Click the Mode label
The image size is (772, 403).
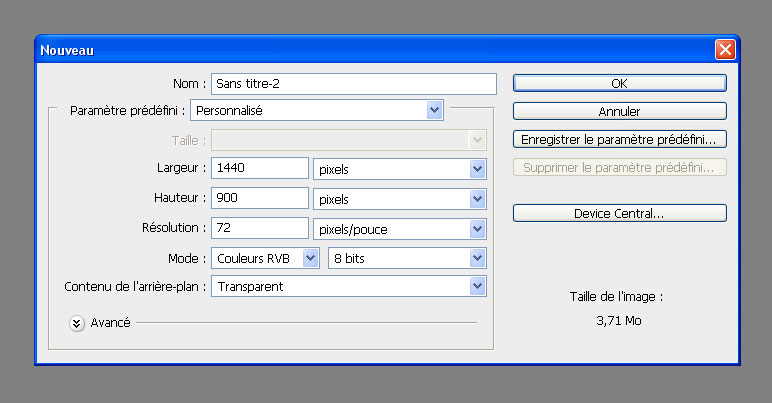[187, 258]
